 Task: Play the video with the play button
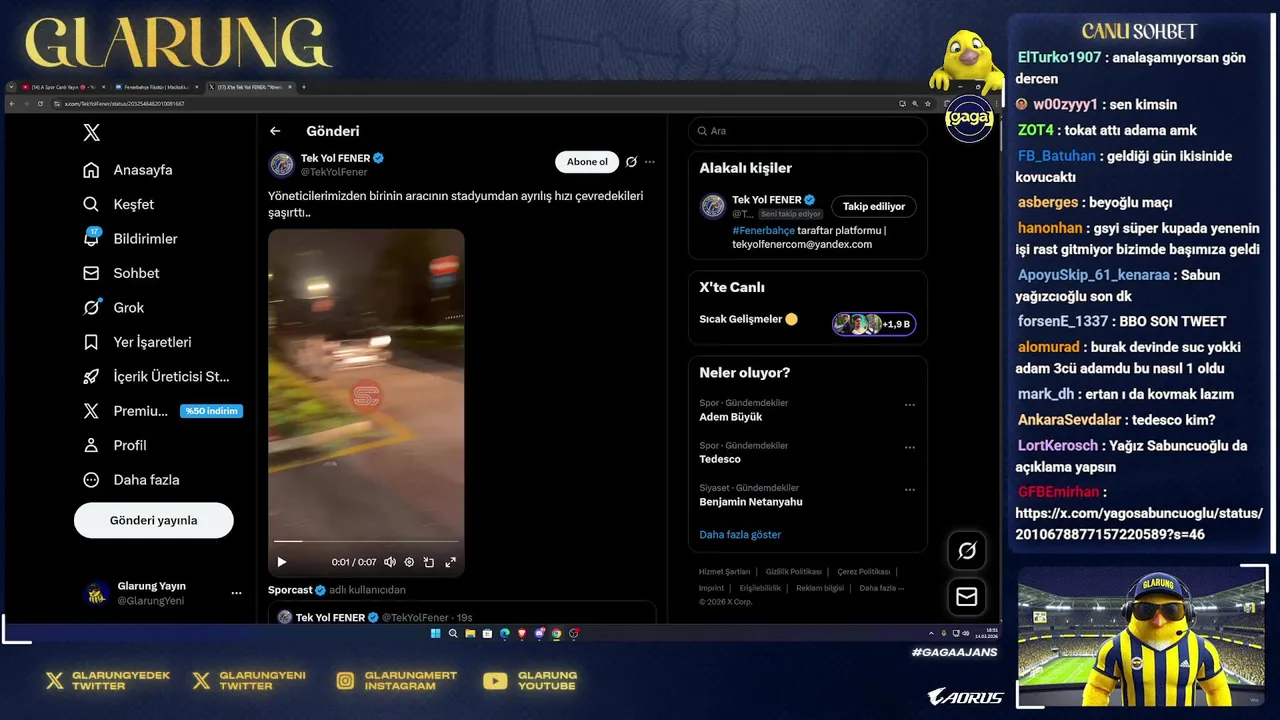[x=282, y=562]
